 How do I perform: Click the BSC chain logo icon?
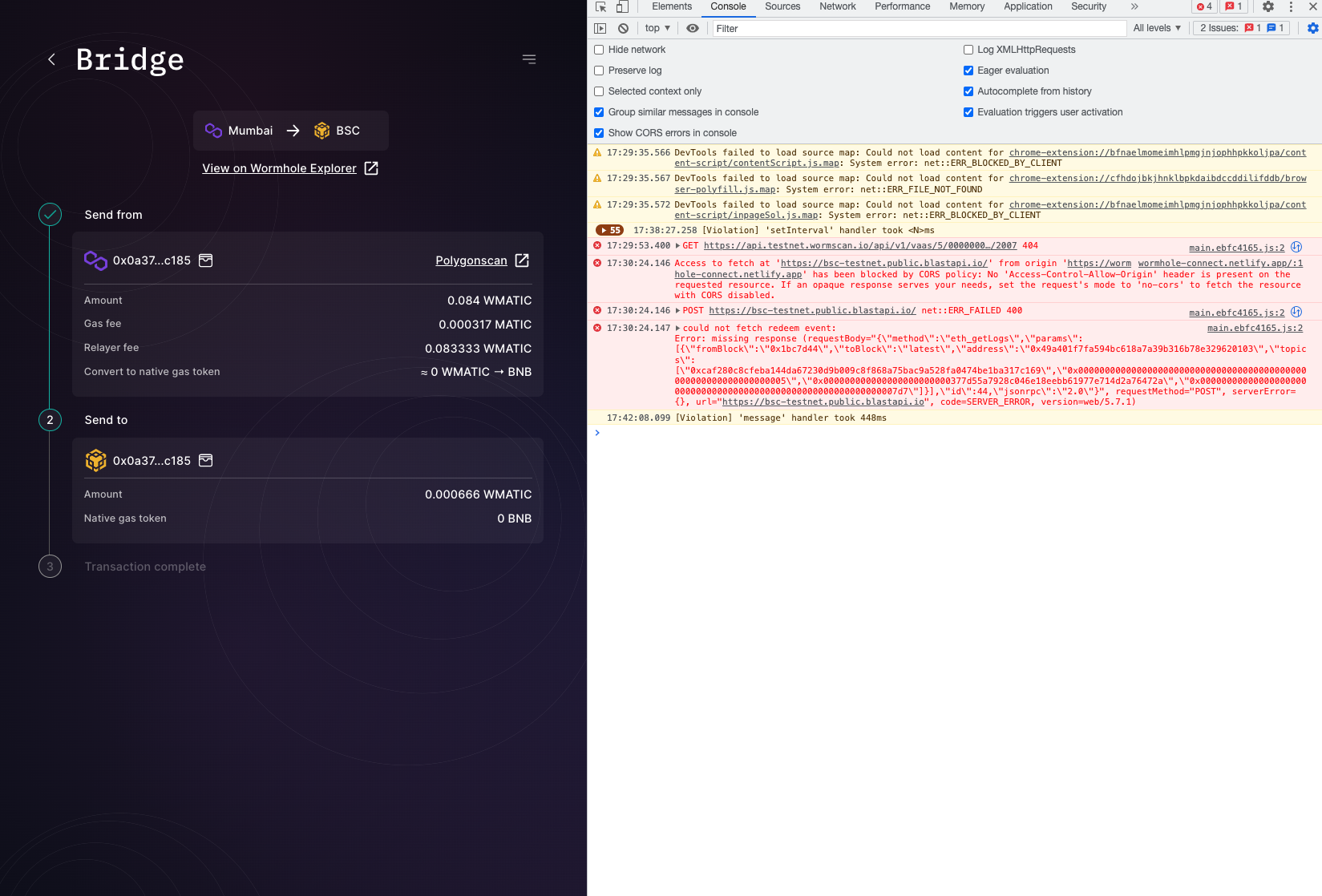pyautogui.click(x=321, y=130)
